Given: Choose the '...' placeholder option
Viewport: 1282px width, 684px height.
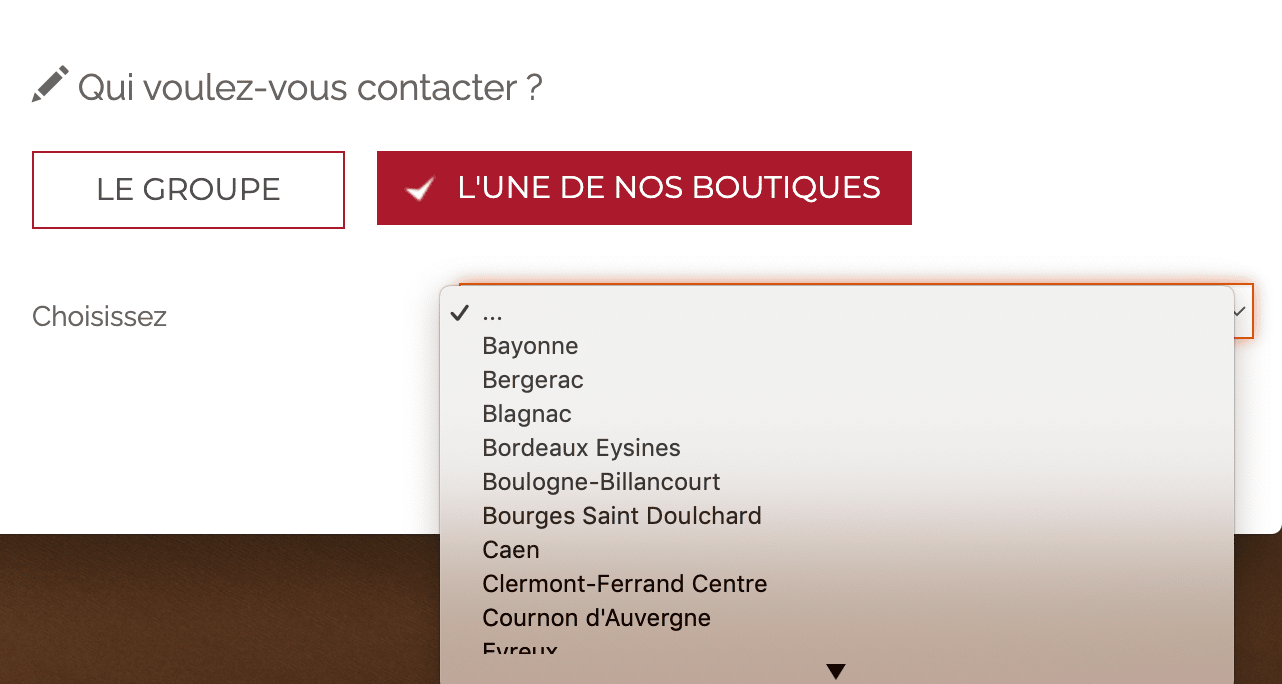Looking at the screenshot, I should pos(493,313).
